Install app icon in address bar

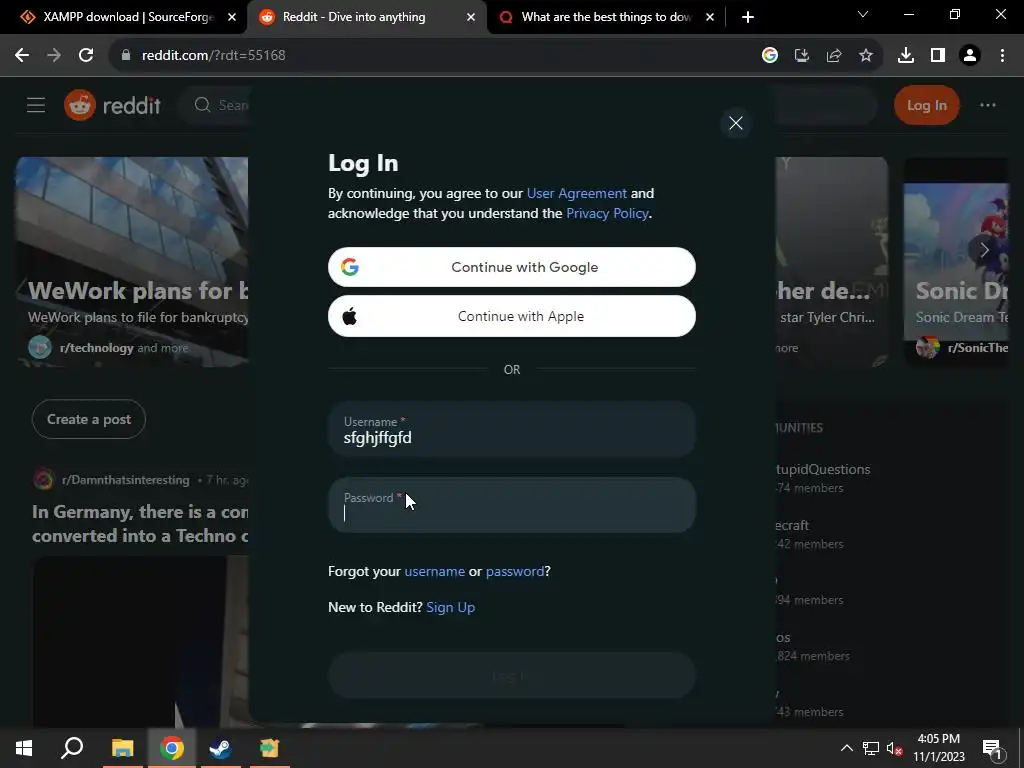coord(802,56)
